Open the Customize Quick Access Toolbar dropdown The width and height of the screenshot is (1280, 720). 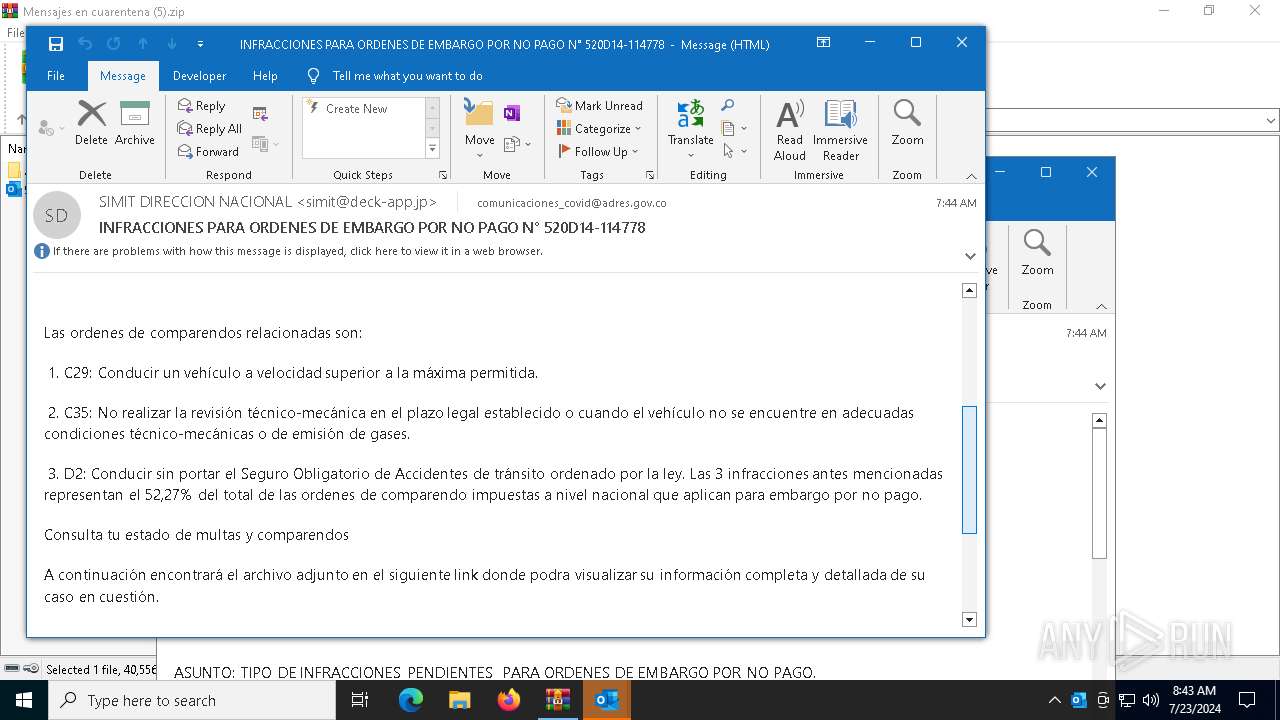[200, 44]
